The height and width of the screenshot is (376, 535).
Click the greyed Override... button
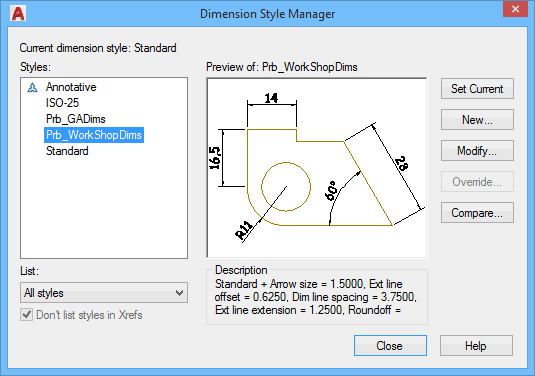click(x=477, y=182)
